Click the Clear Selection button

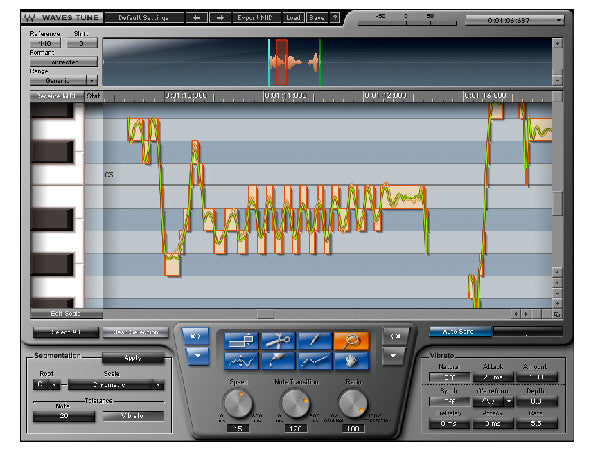(x=135, y=332)
